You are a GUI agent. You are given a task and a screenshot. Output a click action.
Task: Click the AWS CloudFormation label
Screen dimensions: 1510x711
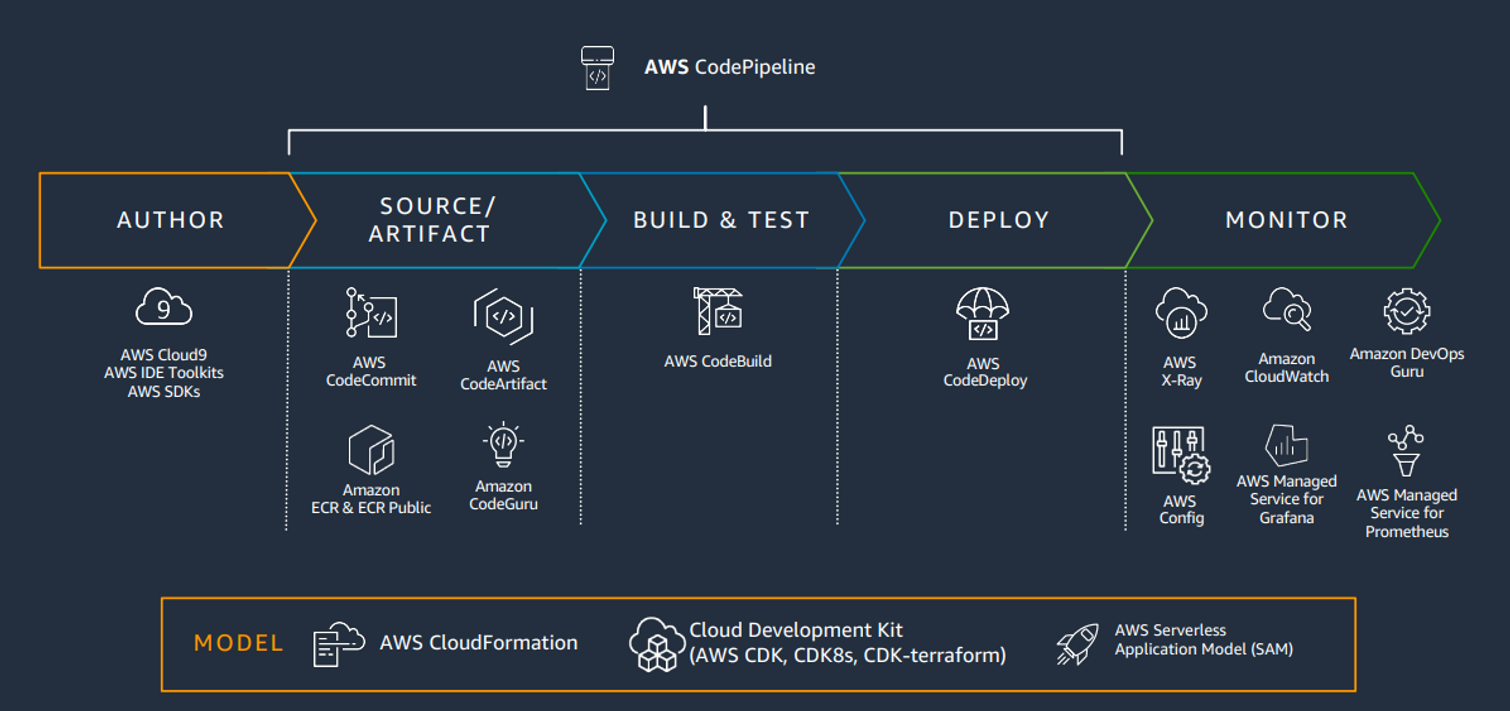(479, 643)
